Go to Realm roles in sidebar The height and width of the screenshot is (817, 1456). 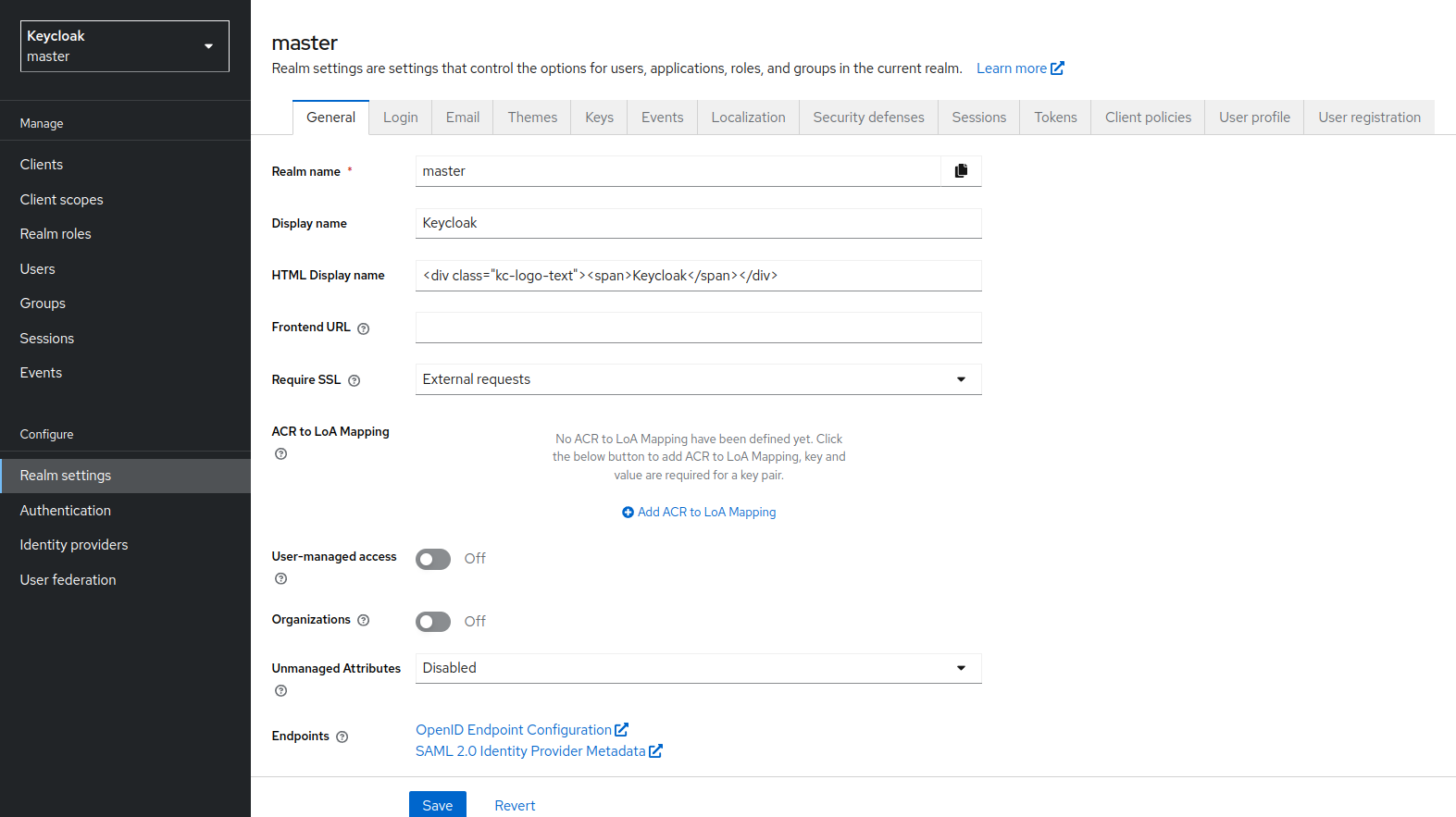(x=125, y=234)
